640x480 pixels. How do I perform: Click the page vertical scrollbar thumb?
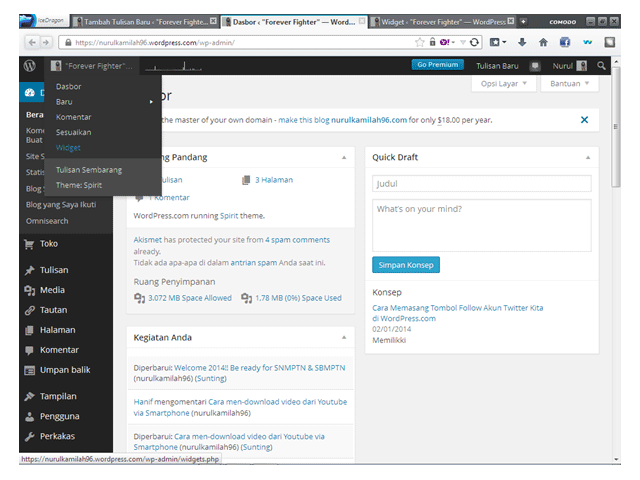pos(616,127)
